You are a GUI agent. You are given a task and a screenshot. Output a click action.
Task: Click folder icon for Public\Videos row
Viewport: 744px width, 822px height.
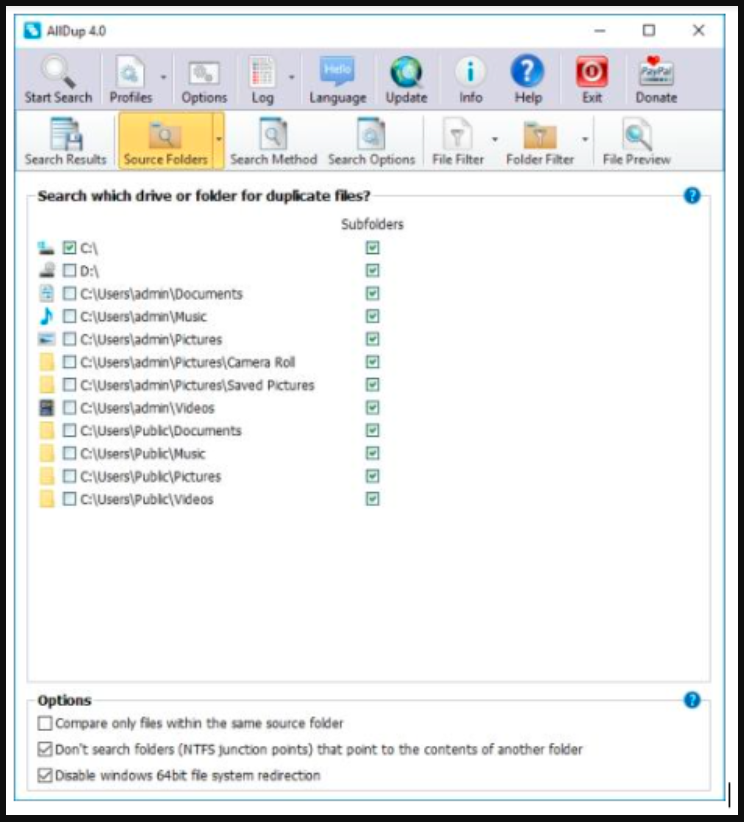point(46,499)
